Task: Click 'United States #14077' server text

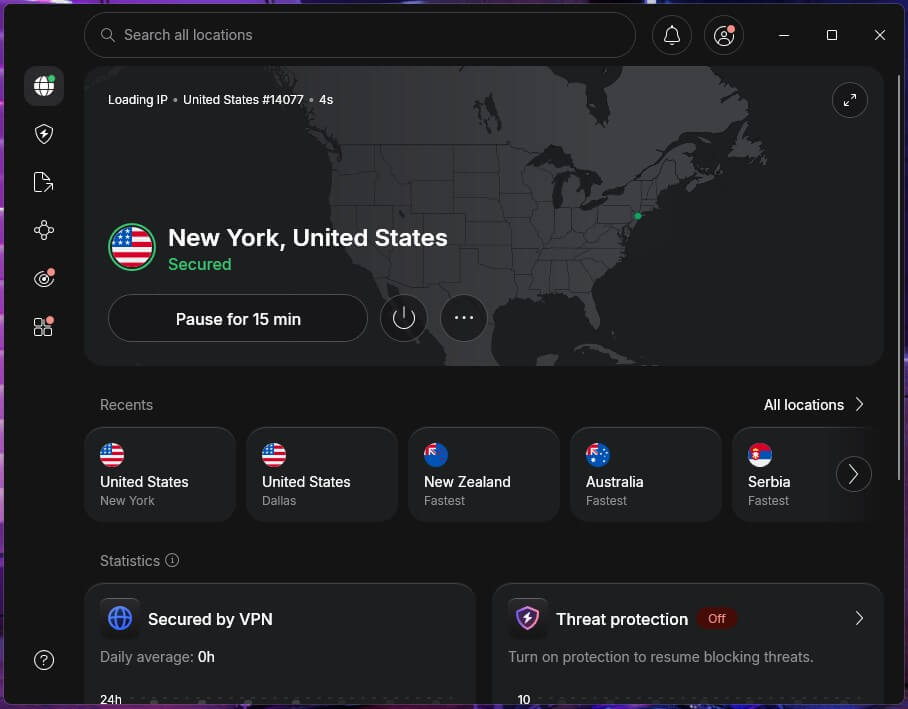Action: coord(243,100)
